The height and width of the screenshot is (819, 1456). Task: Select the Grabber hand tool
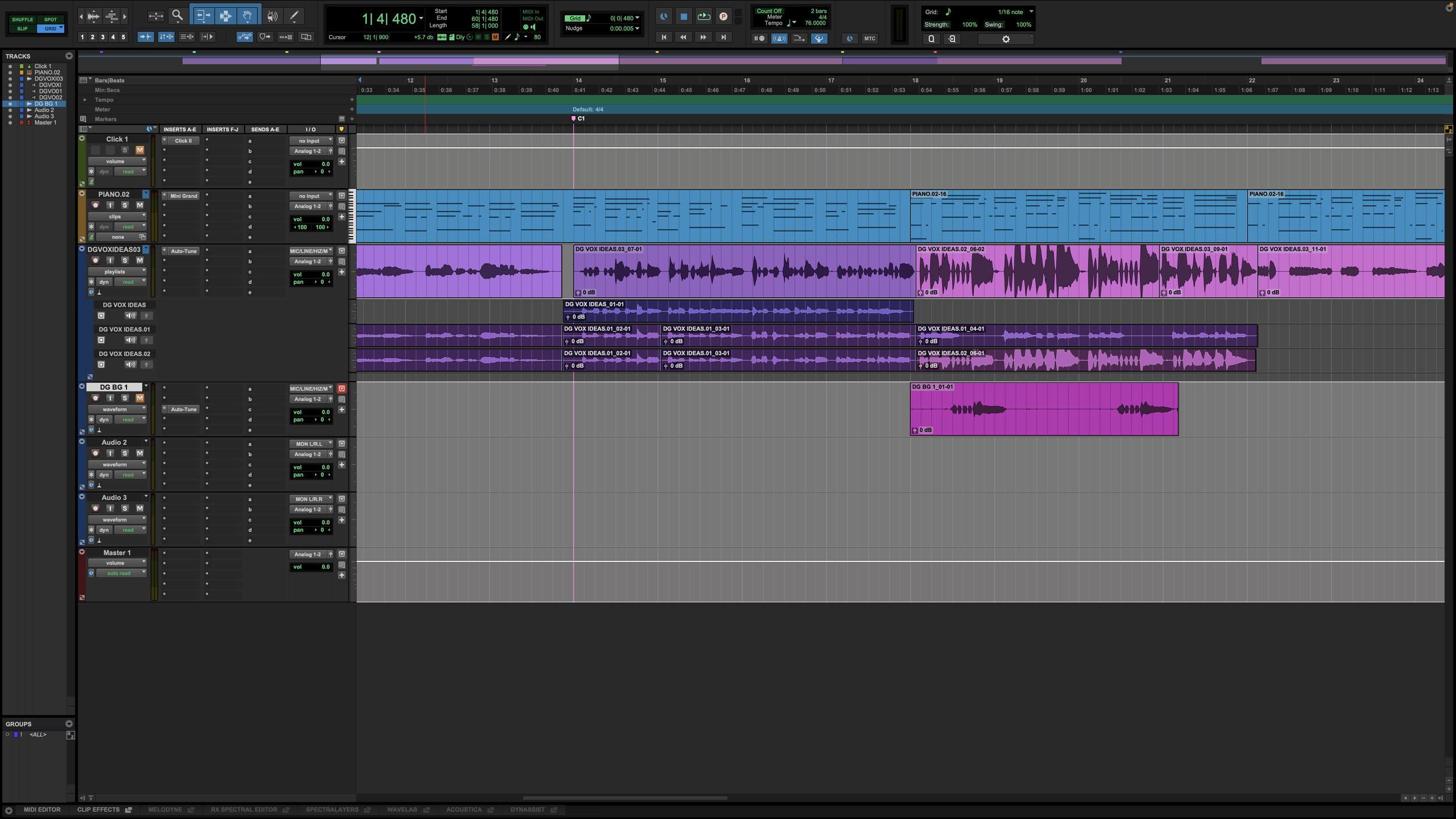247,16
